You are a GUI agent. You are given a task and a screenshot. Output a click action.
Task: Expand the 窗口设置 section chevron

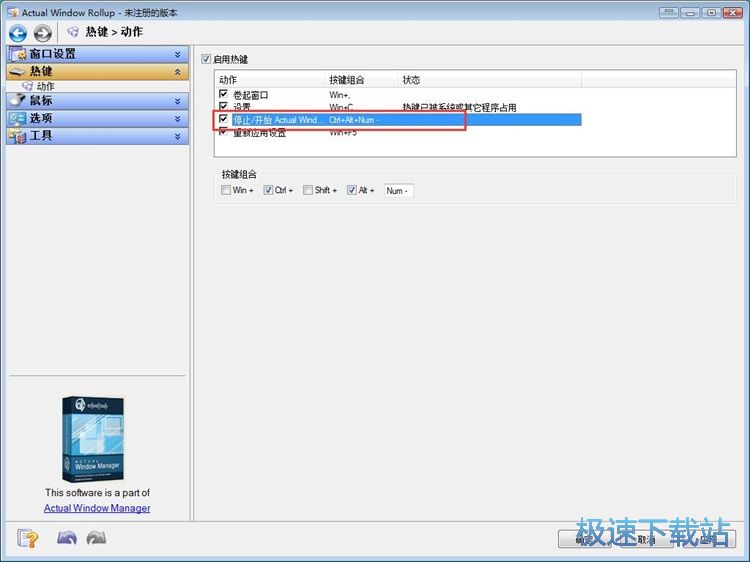point(177,55)
